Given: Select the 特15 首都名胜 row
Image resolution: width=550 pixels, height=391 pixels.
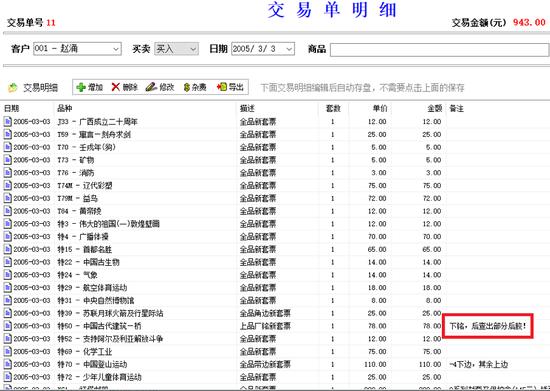Looking at the screenshot, I should pos(275,249).
